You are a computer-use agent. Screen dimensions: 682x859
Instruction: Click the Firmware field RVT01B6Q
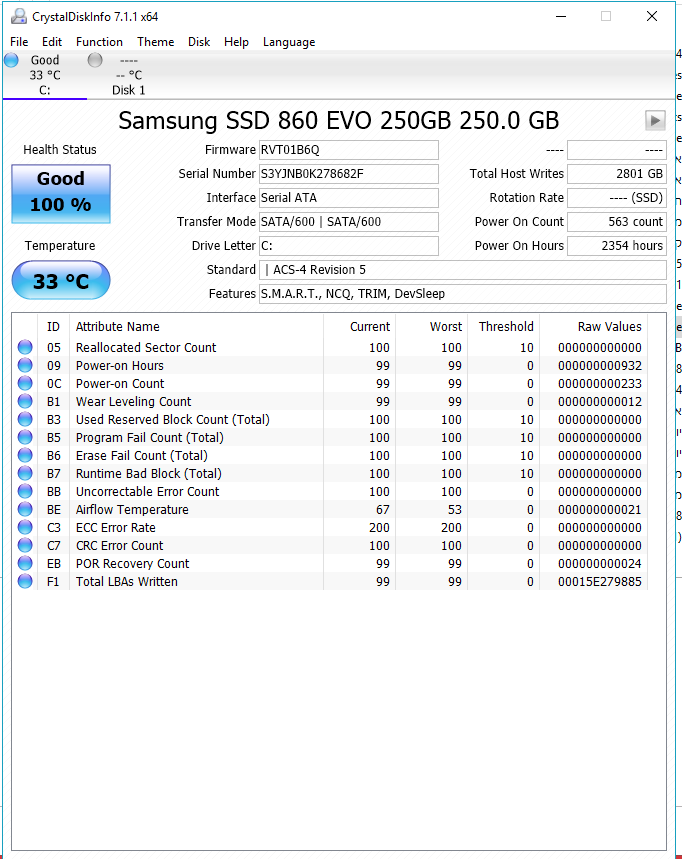pos(348,150)
